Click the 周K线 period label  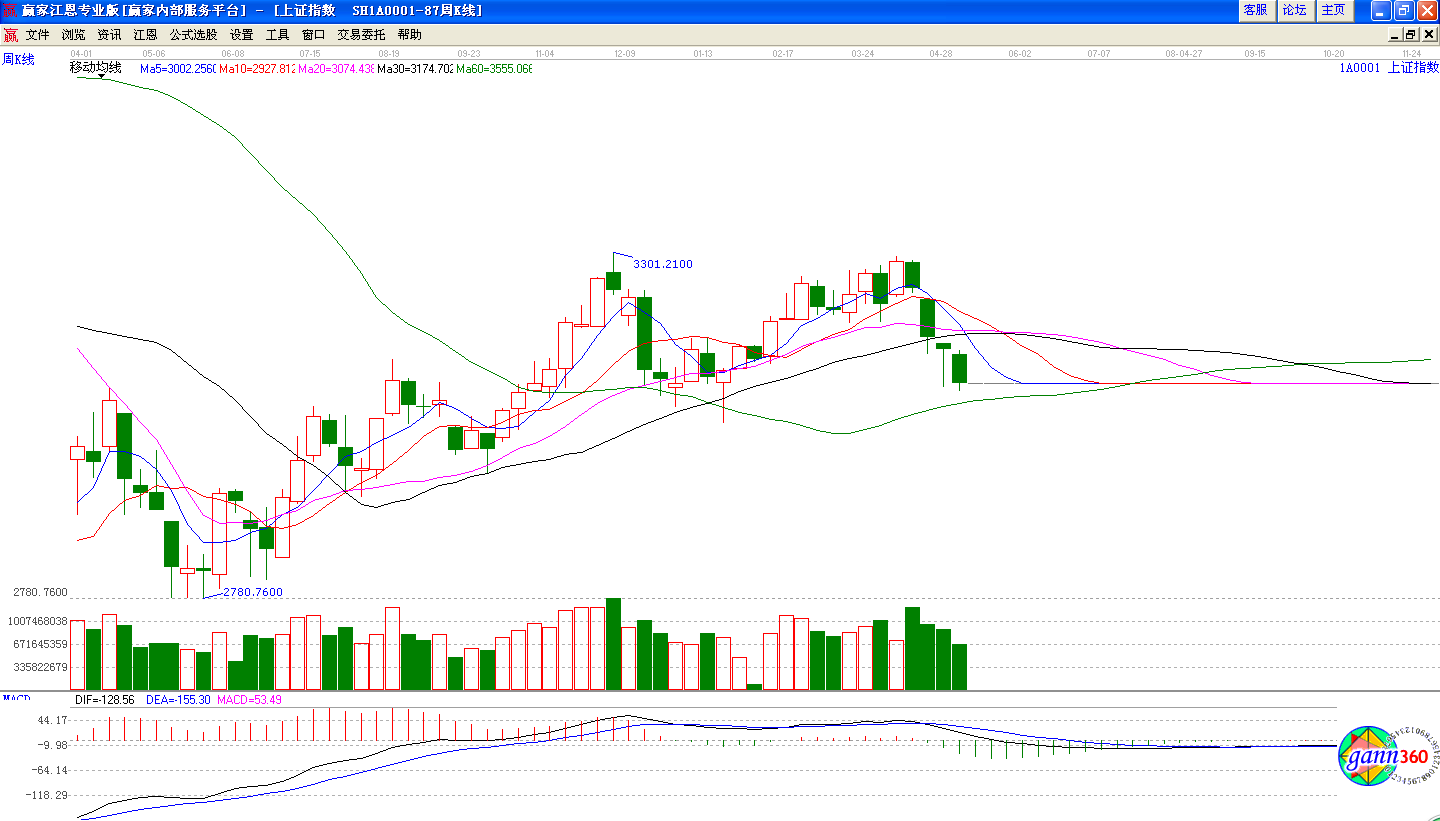click(18, 60)
